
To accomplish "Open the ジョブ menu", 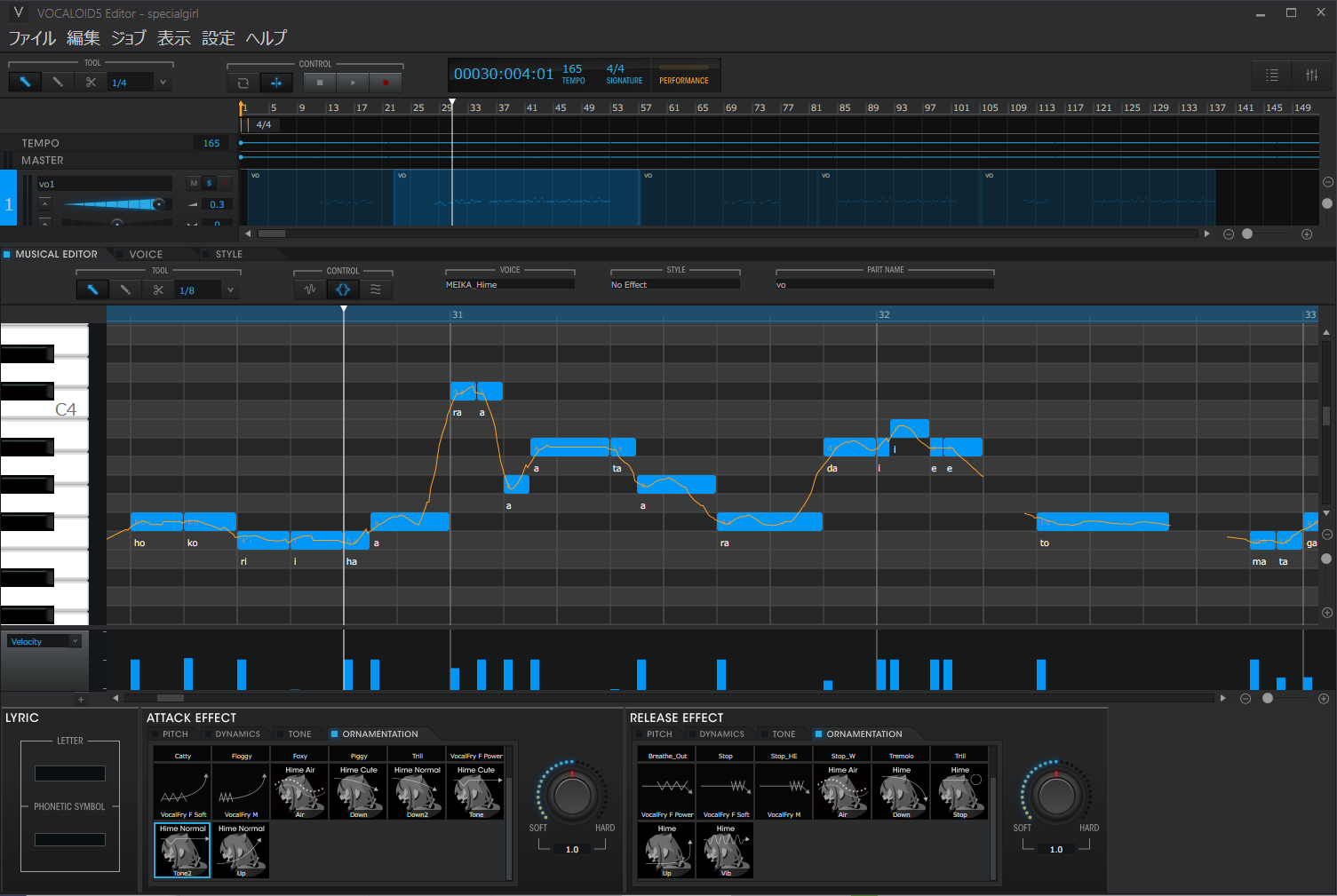I will 129,38.
